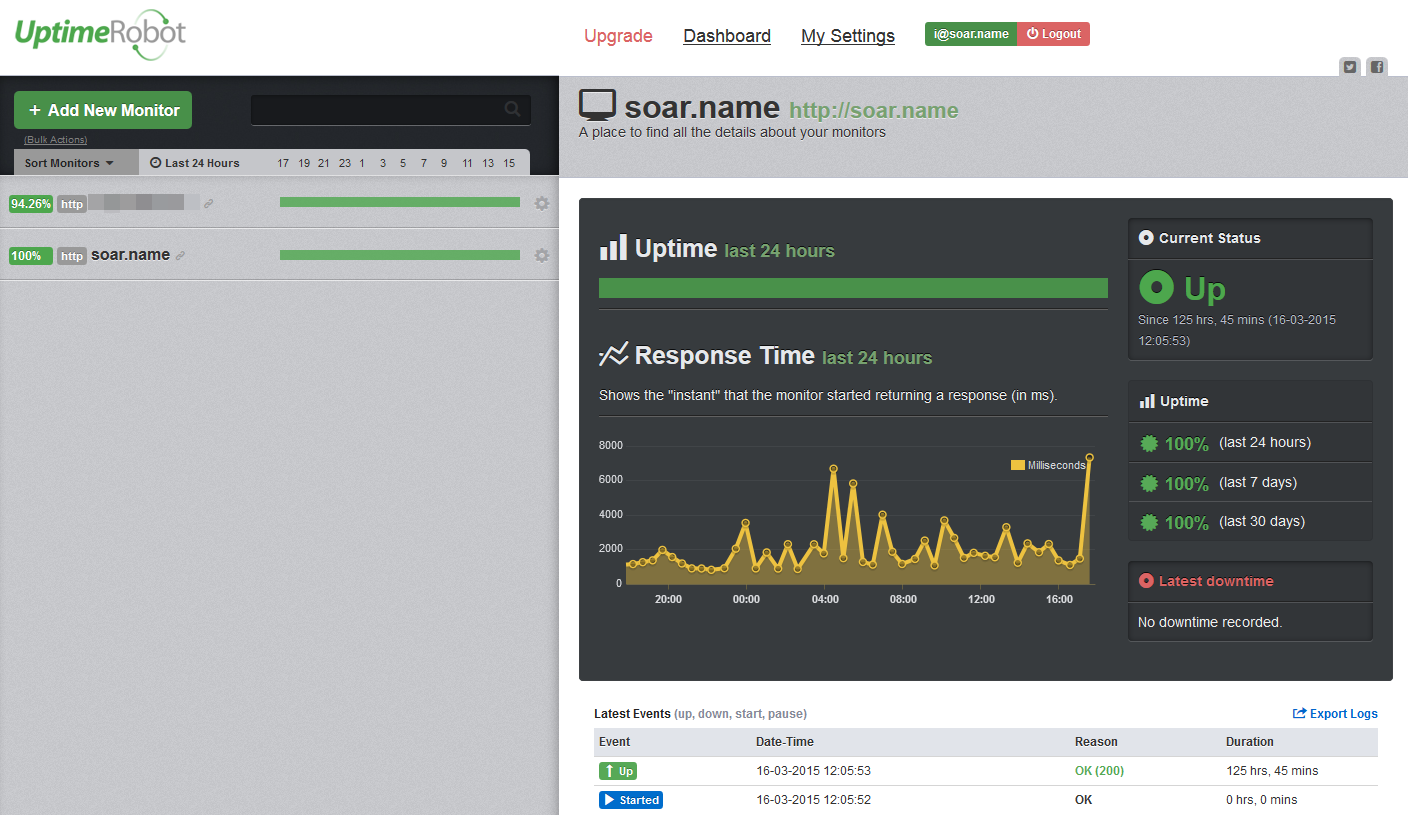Viewport: 1427px width, 815px height.
Task: Go to the Dashboard menu item
Action: tap(727, 36)
